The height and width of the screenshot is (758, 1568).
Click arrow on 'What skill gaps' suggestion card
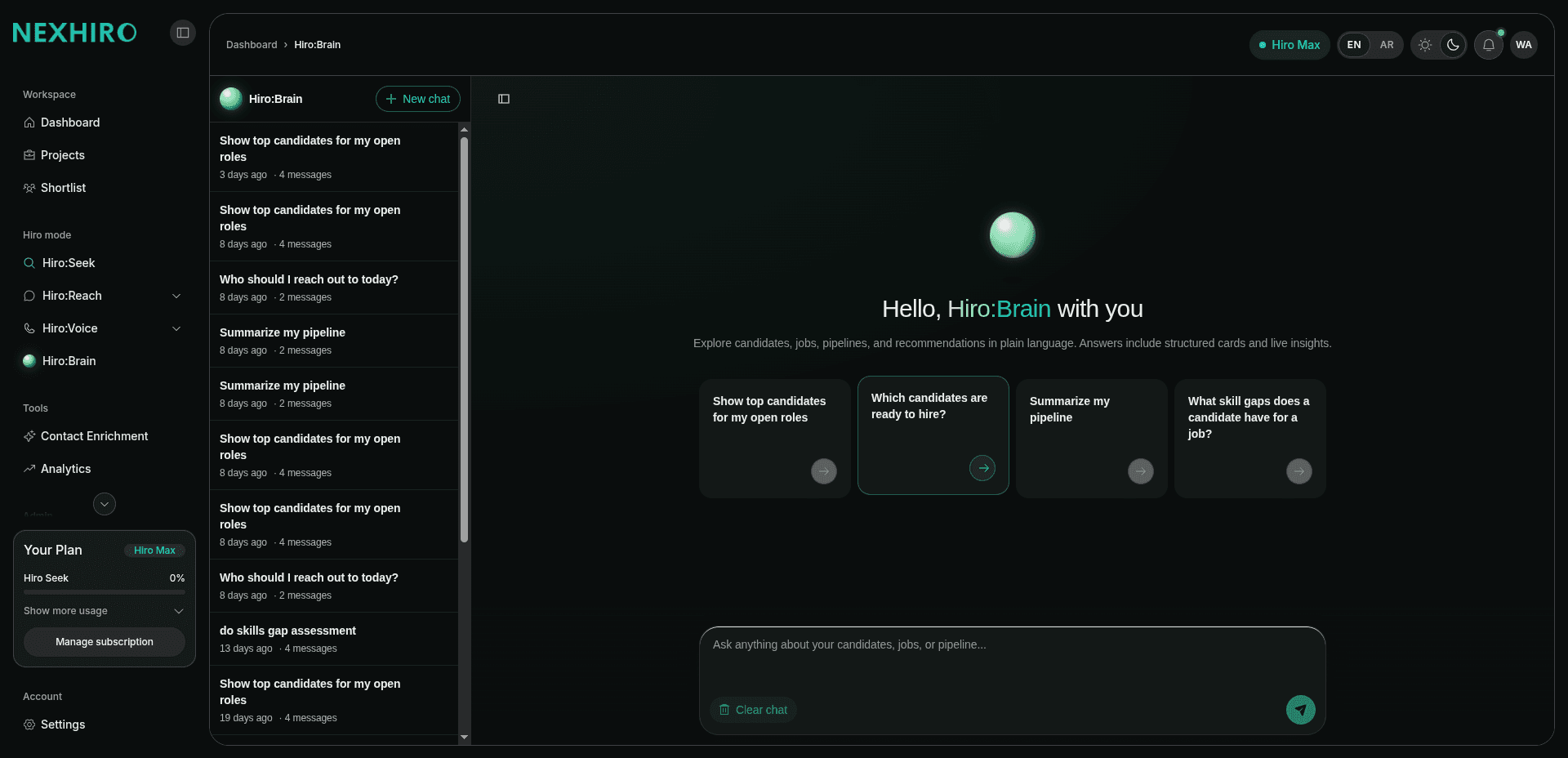(1299, 471)
